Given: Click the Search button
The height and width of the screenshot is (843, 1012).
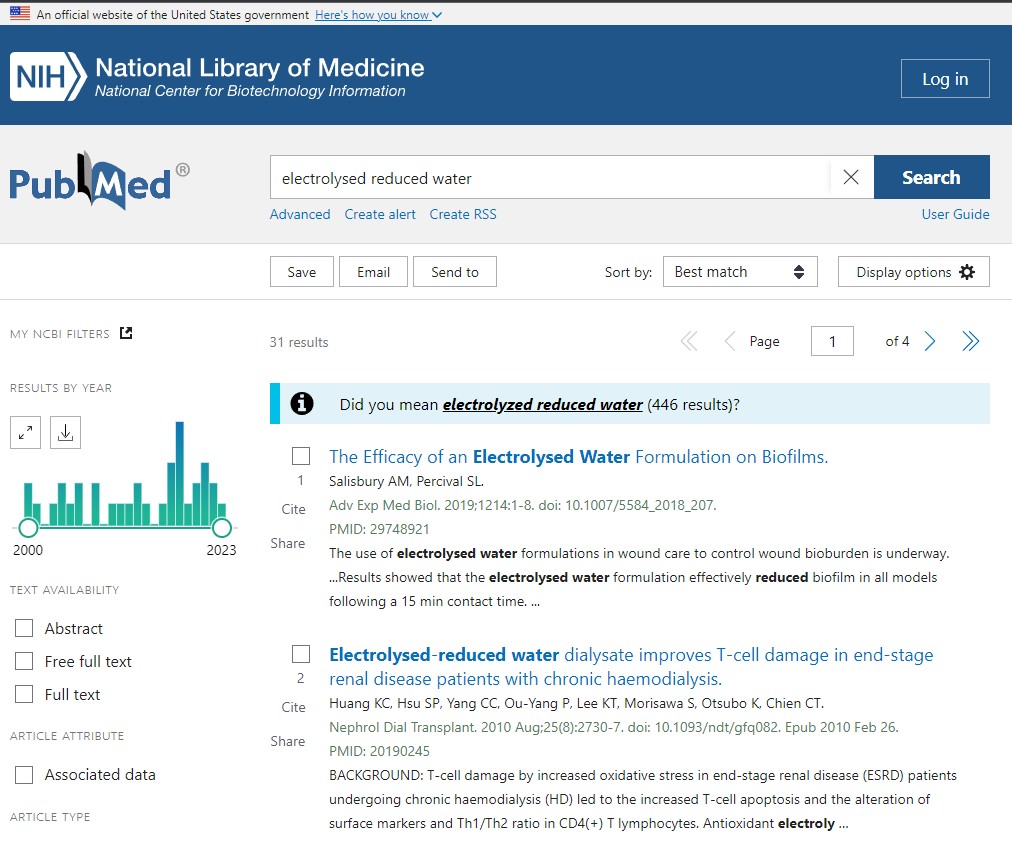Looking at the screenshot, I should (931, 177).
